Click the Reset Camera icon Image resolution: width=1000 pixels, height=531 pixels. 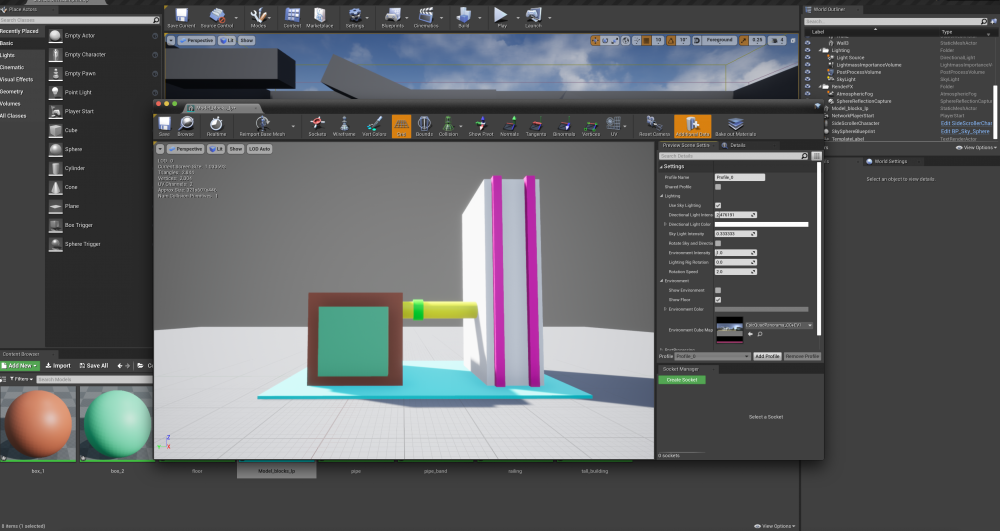point(654,125)
